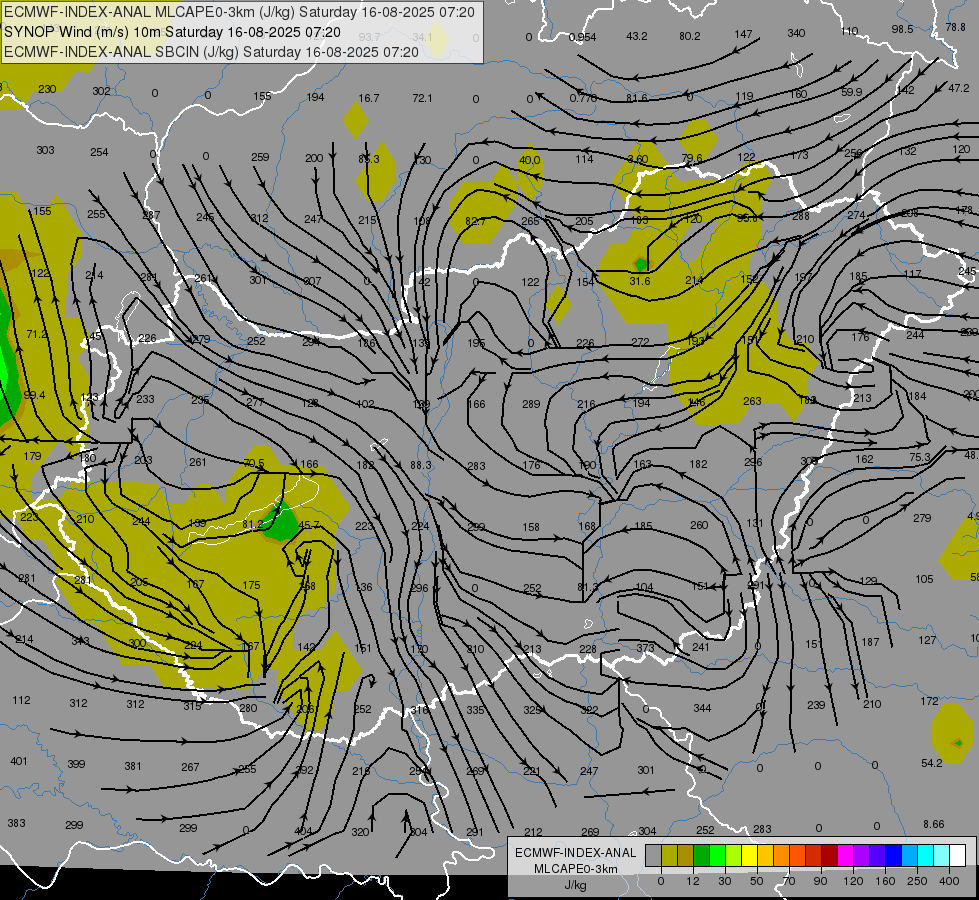Click the map value 71.2
Image resolution: width=979 pixels, height=900 pixels.
(37, 334)
